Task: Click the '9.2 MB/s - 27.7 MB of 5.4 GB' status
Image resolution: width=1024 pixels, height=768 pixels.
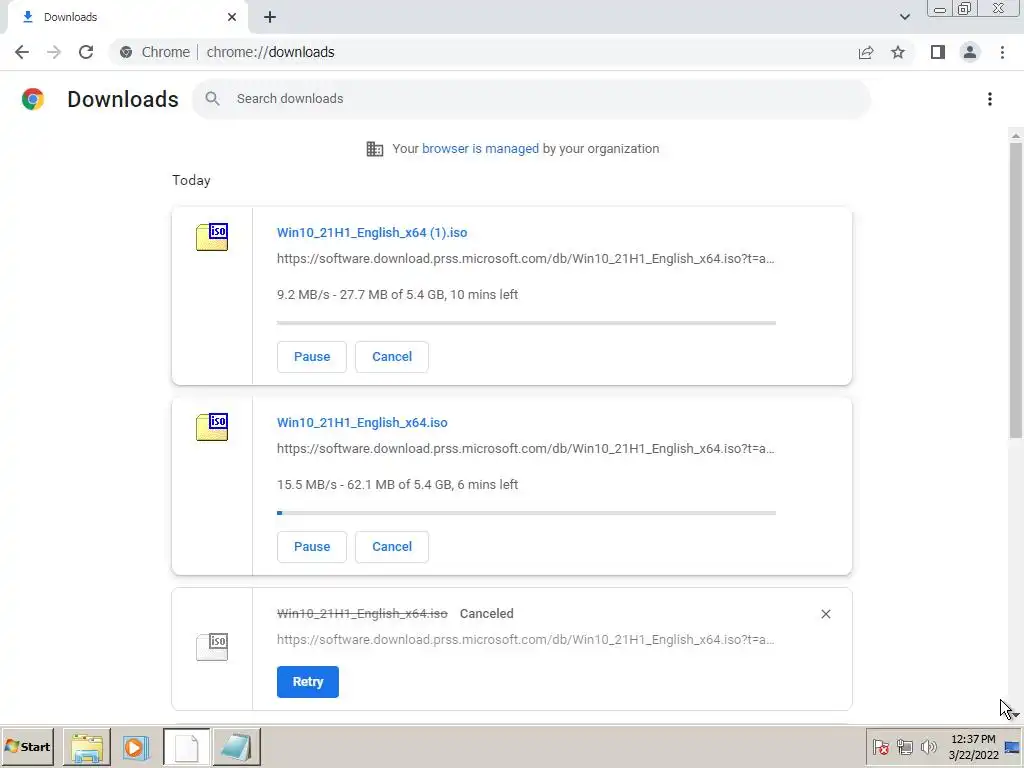Action: 397,295
